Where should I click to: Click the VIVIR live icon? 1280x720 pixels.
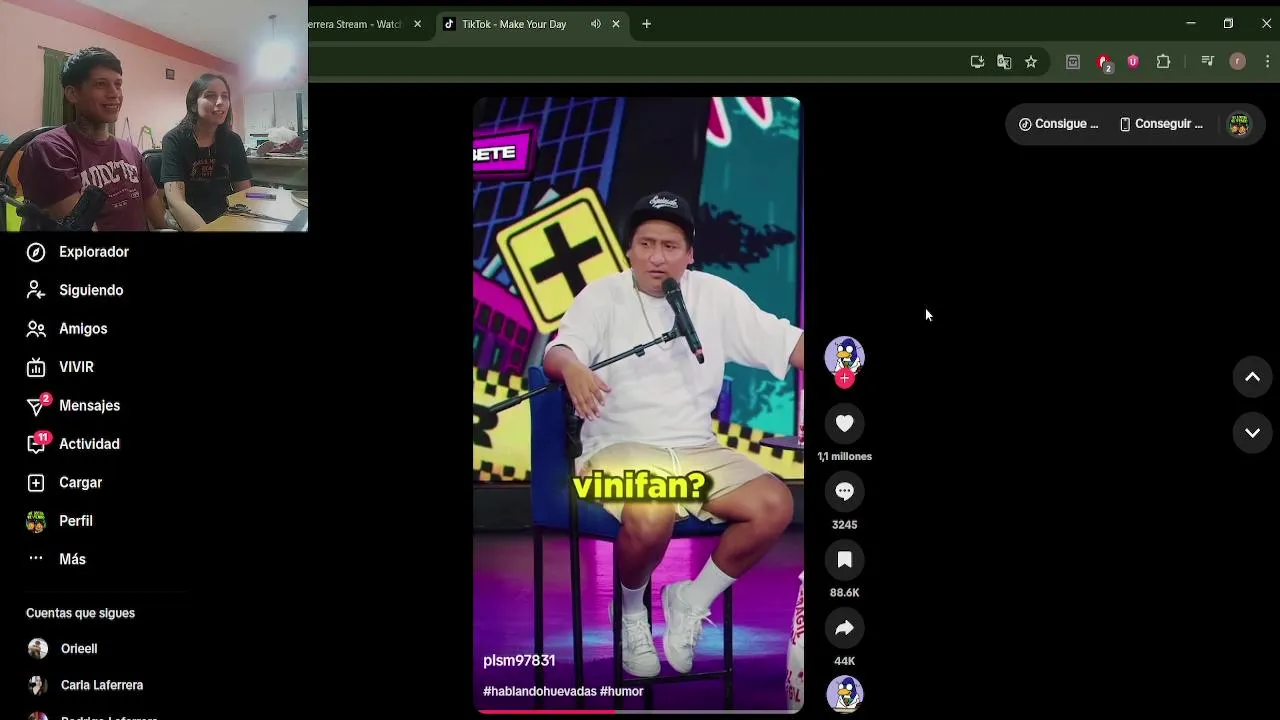coord(36,368)
